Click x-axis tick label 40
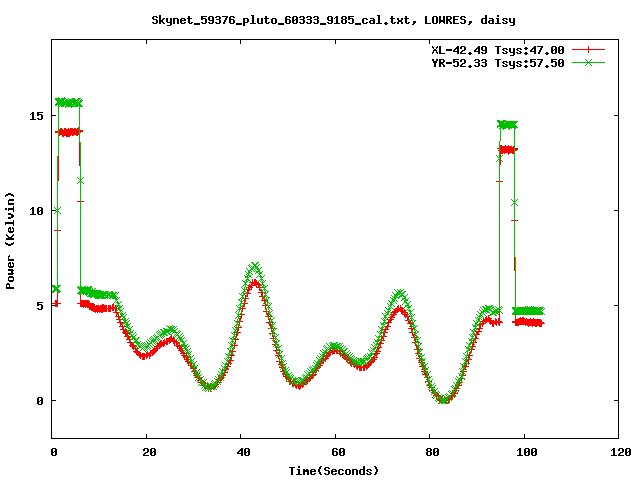This screenshot has width=640, height=480. pyautogui.click(x=243, y=452)
